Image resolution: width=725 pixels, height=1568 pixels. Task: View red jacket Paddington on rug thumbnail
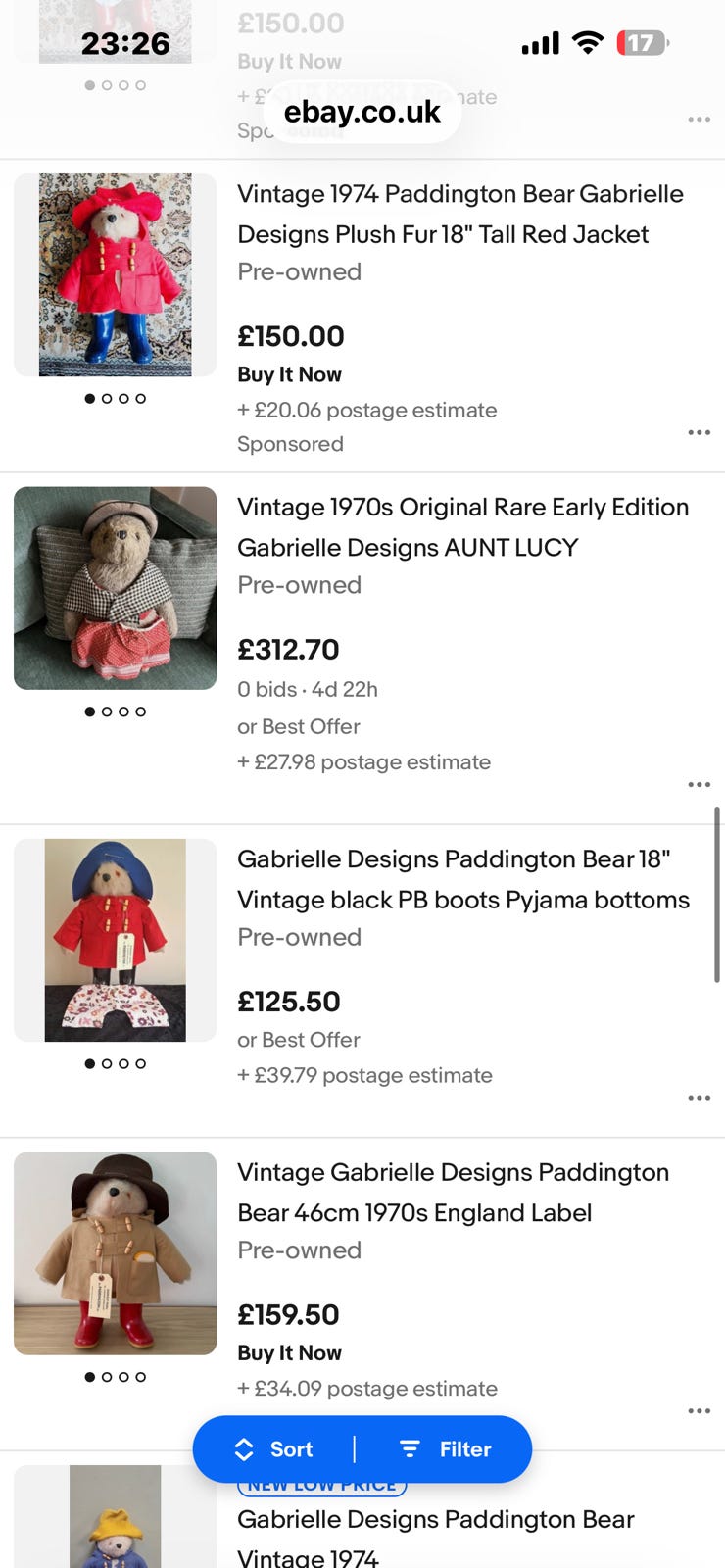116,274
